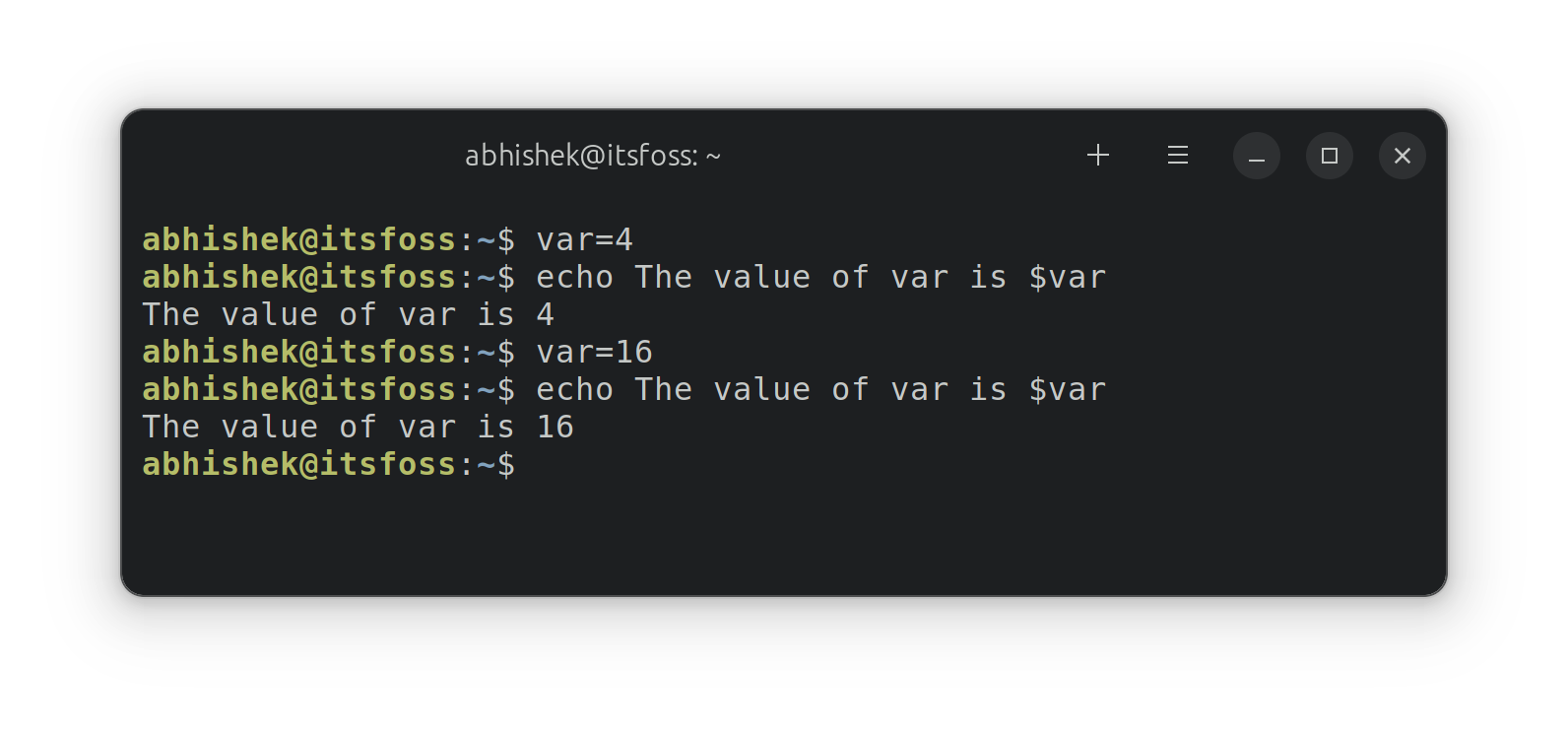The width and height of the screenshot is (1568, 729).
Task: Click the output line showing value 4
Action: point(348,314)
